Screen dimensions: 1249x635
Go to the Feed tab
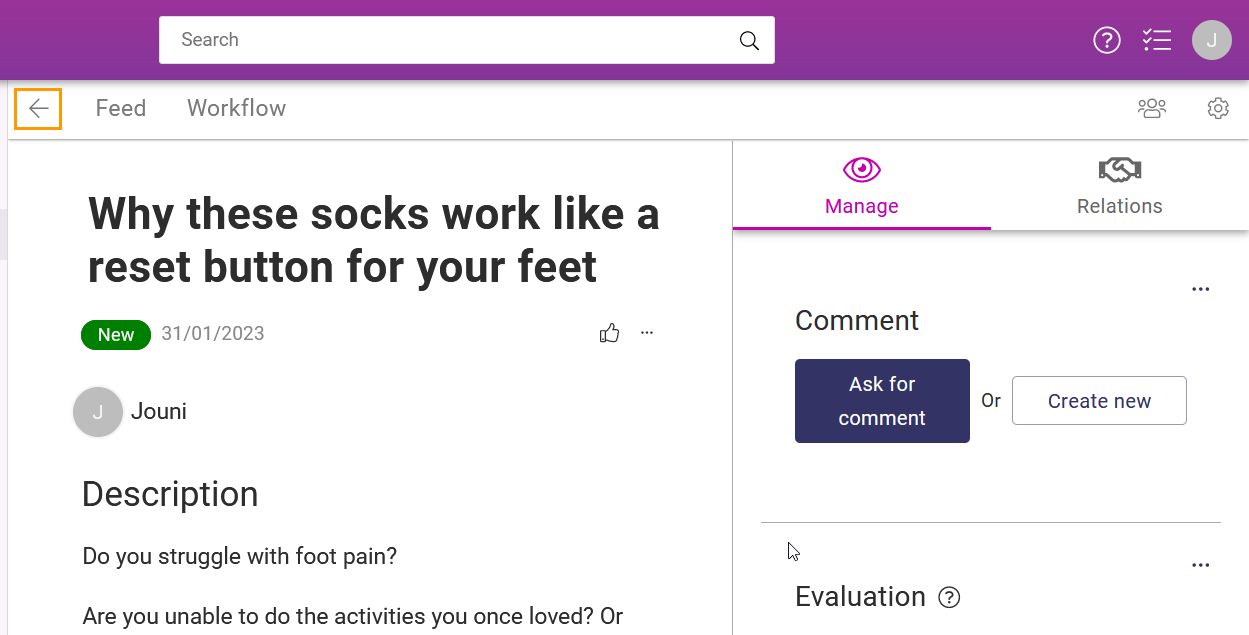[x=121, y=108]
